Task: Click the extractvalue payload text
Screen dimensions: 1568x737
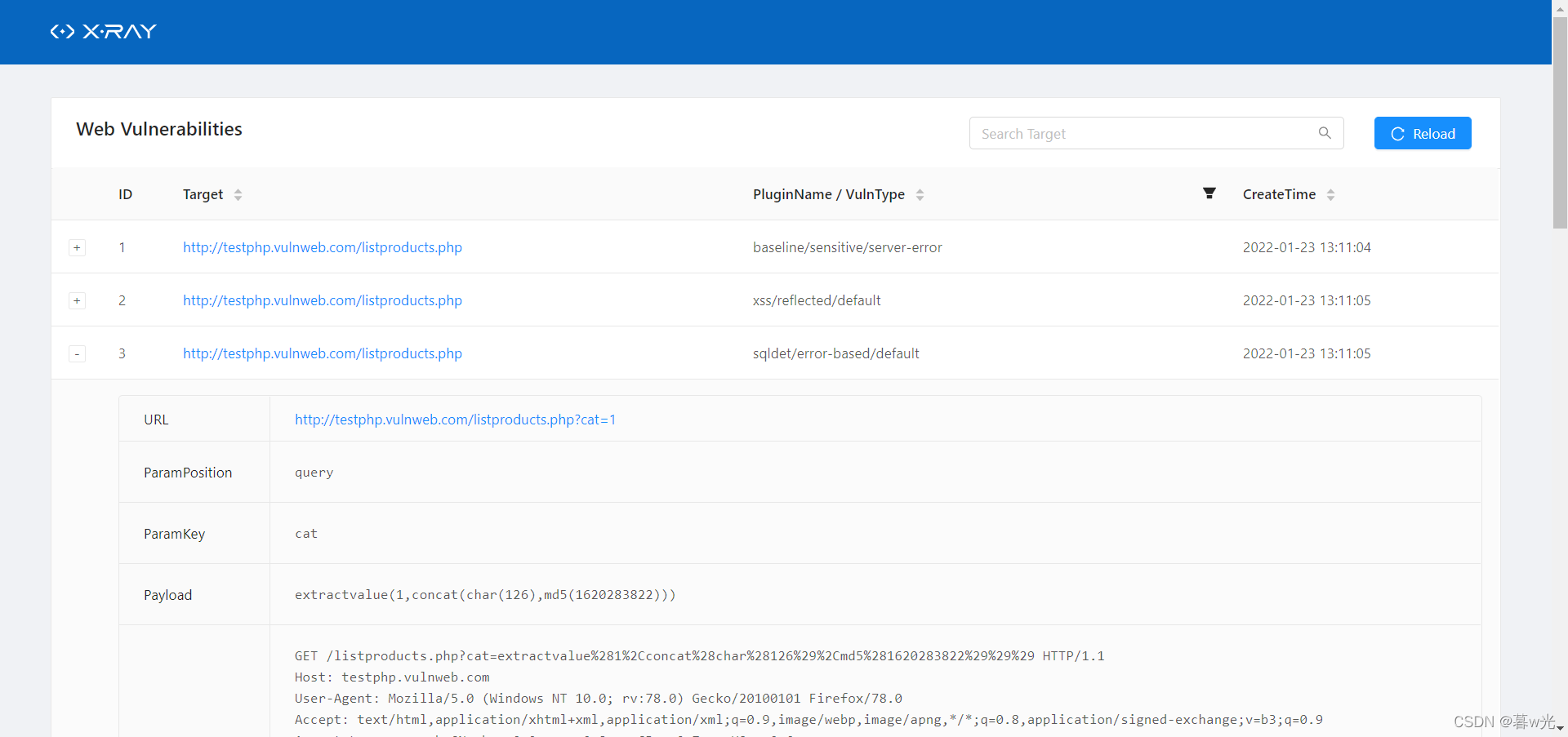Action: [485, 595]
